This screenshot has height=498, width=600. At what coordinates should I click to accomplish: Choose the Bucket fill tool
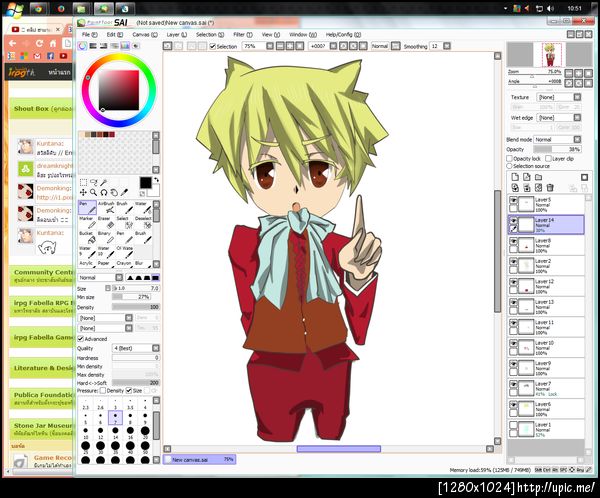tap(87, 237)
